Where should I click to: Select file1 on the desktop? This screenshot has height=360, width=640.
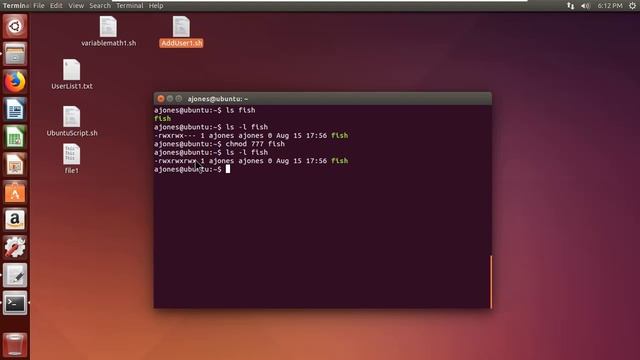[71, 159]
